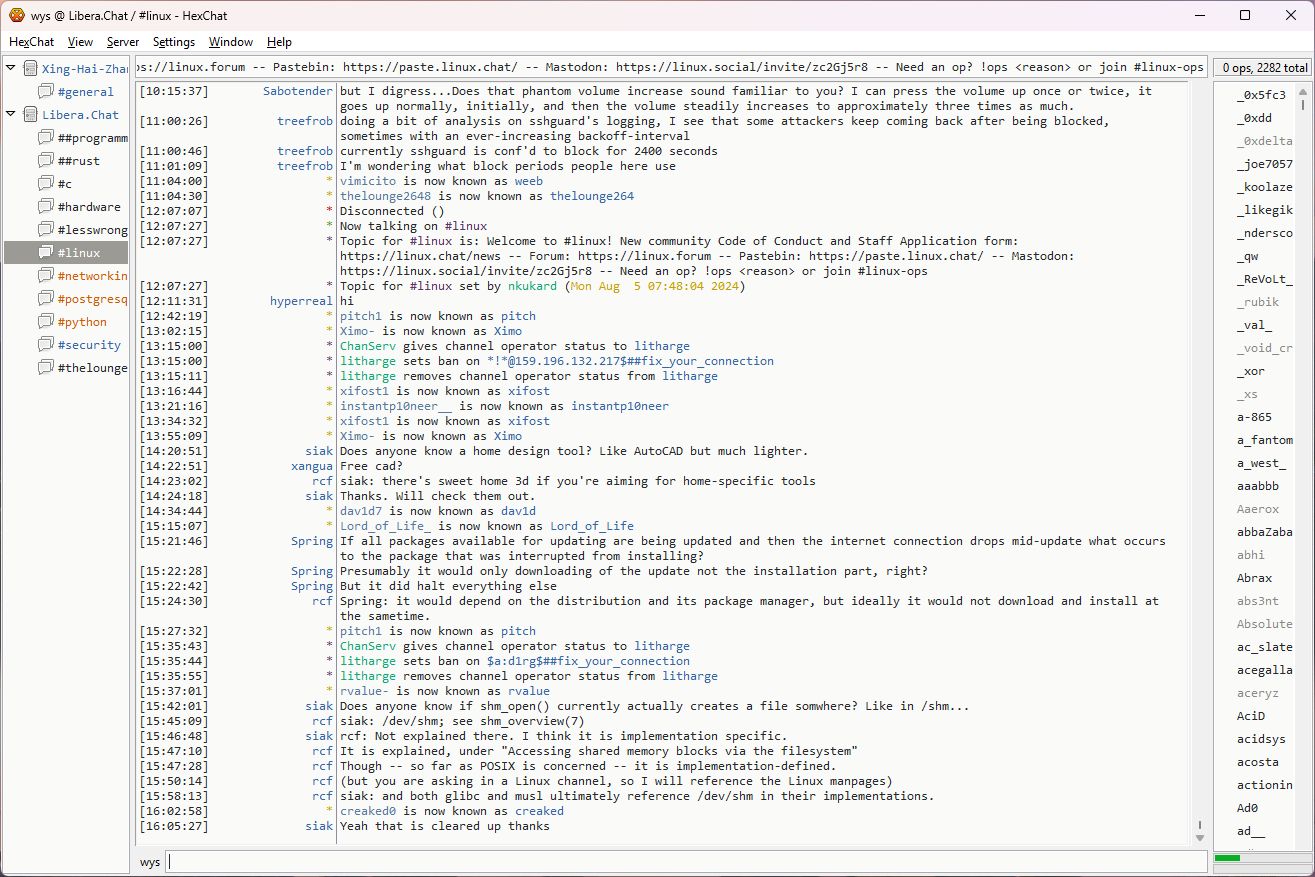The width and height of the screenshot is (1315, 877).
Task: Select user Abrax in user list
Action: [1254, 578]
